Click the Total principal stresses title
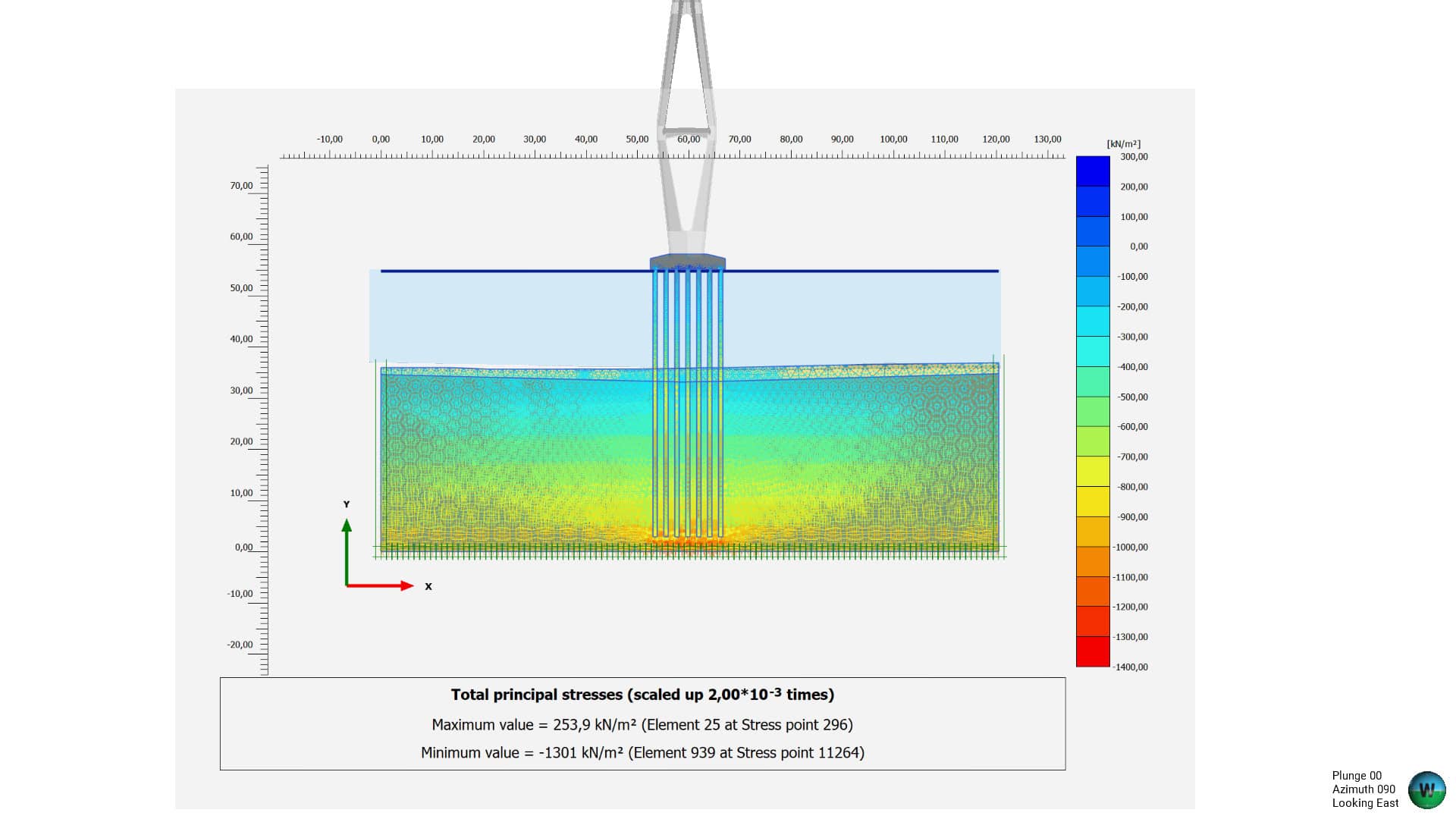1456x819 pixels. tap(642, 694)
